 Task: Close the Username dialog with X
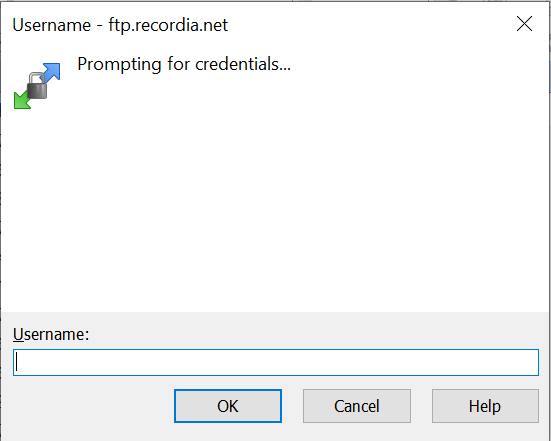coord(524,24)
